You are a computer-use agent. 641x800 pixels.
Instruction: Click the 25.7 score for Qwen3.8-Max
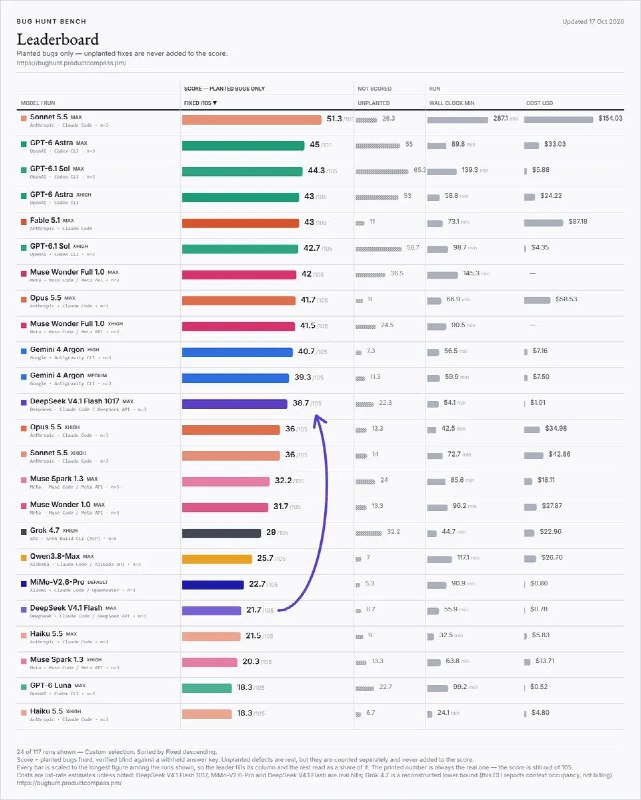[265, 558]
